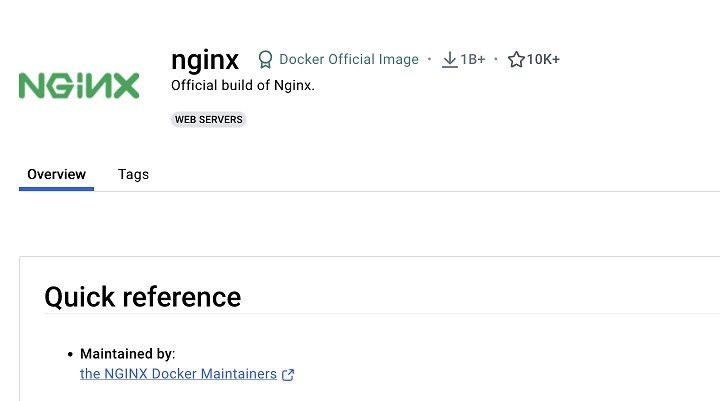Click the nginx repository title
The height and width of the screenshot is (401, 720).
205,58
